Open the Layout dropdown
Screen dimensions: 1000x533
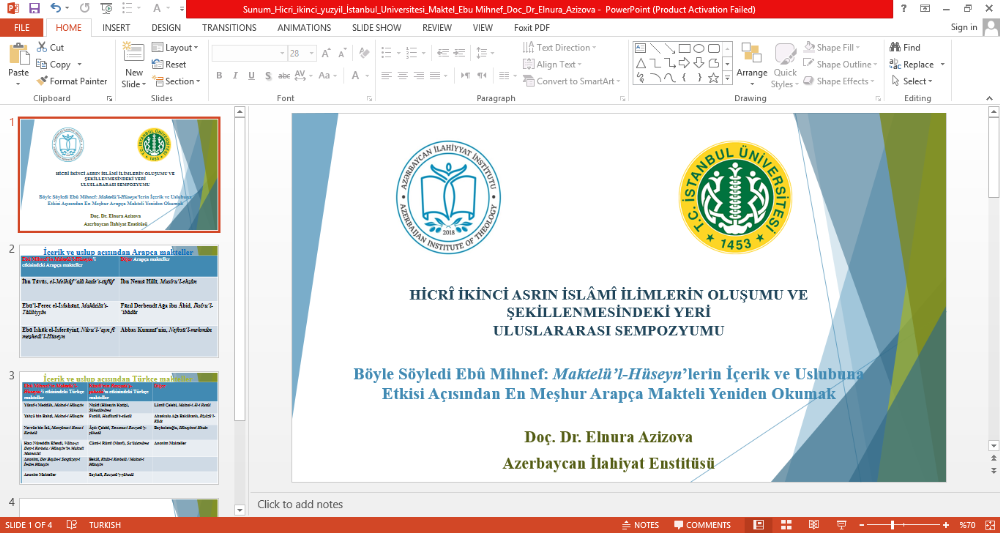175,47
